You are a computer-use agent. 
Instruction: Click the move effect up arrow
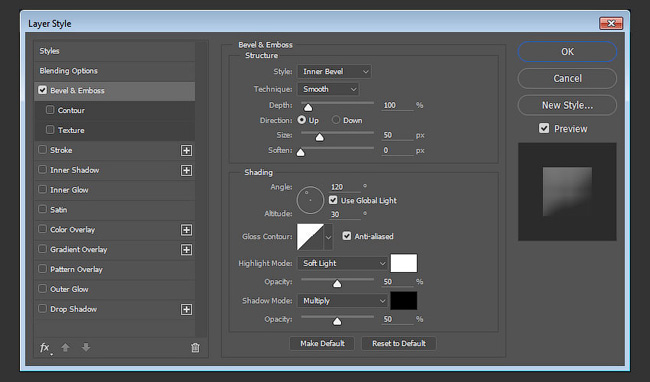click(65, 347)
